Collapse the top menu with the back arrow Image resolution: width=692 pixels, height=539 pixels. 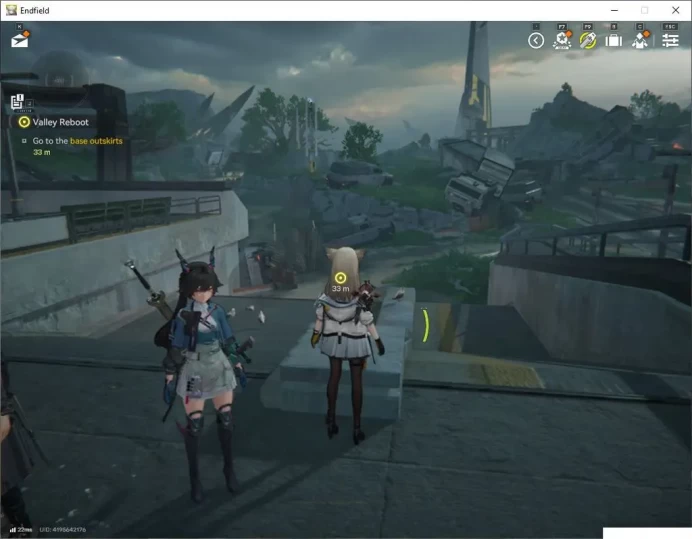536,41
